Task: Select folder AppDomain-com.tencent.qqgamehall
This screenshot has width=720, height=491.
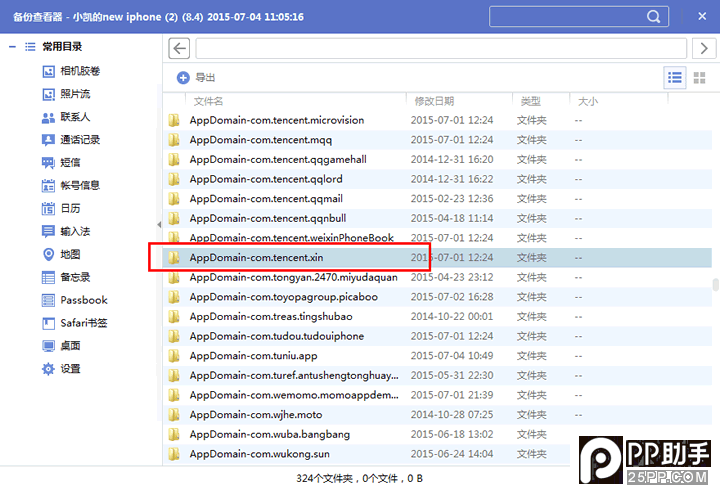Action: coord(437,159)
